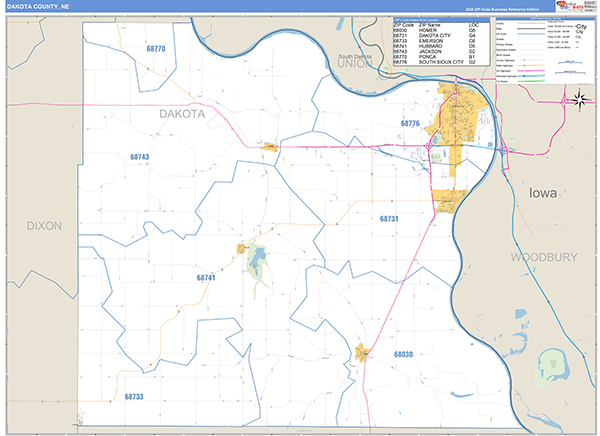Click the ZIP code label 68743
This screenshot has width=600, height=436.
coord(140,157)
